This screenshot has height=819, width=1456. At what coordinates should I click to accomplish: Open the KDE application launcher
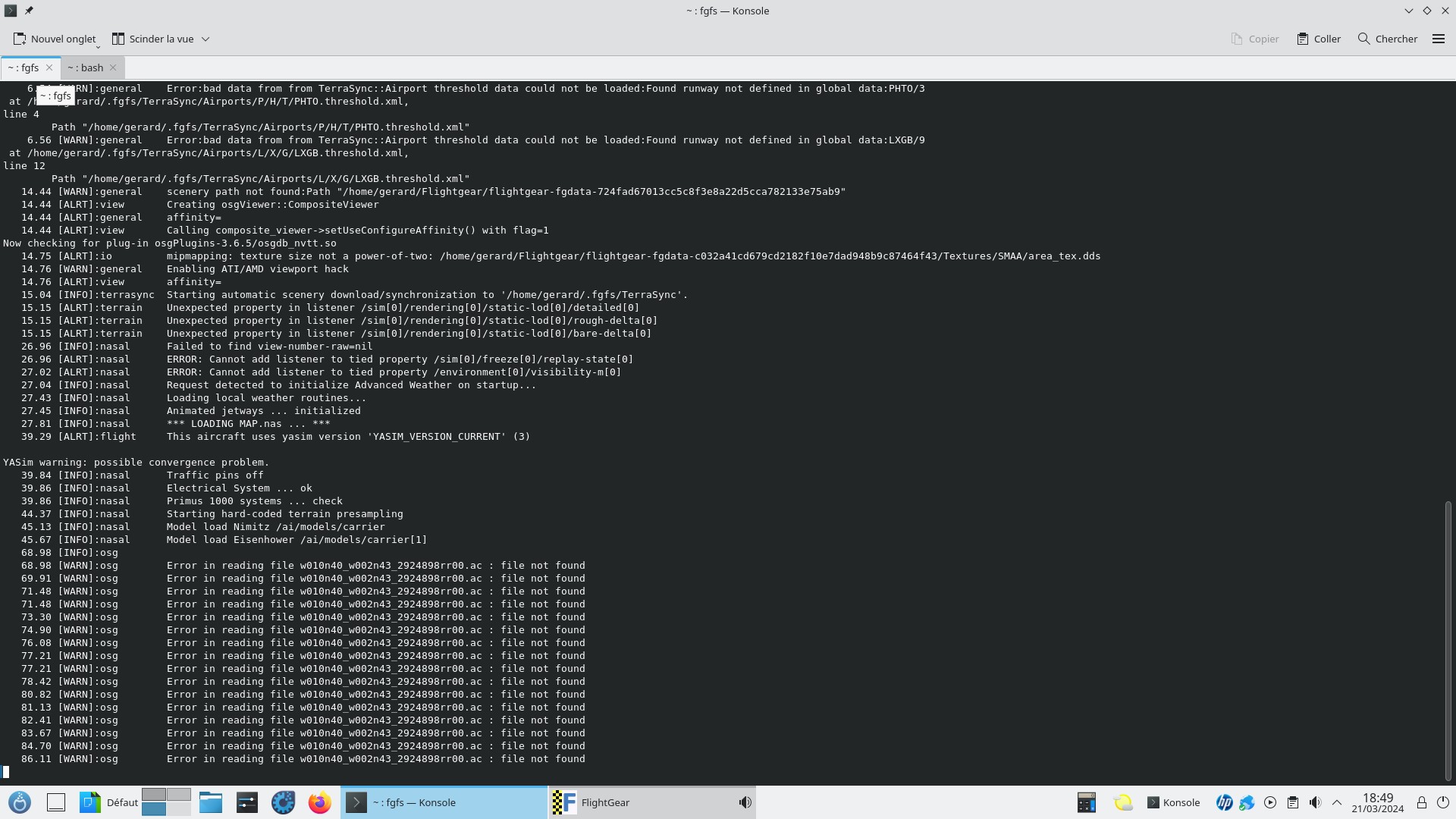[20, 802]
